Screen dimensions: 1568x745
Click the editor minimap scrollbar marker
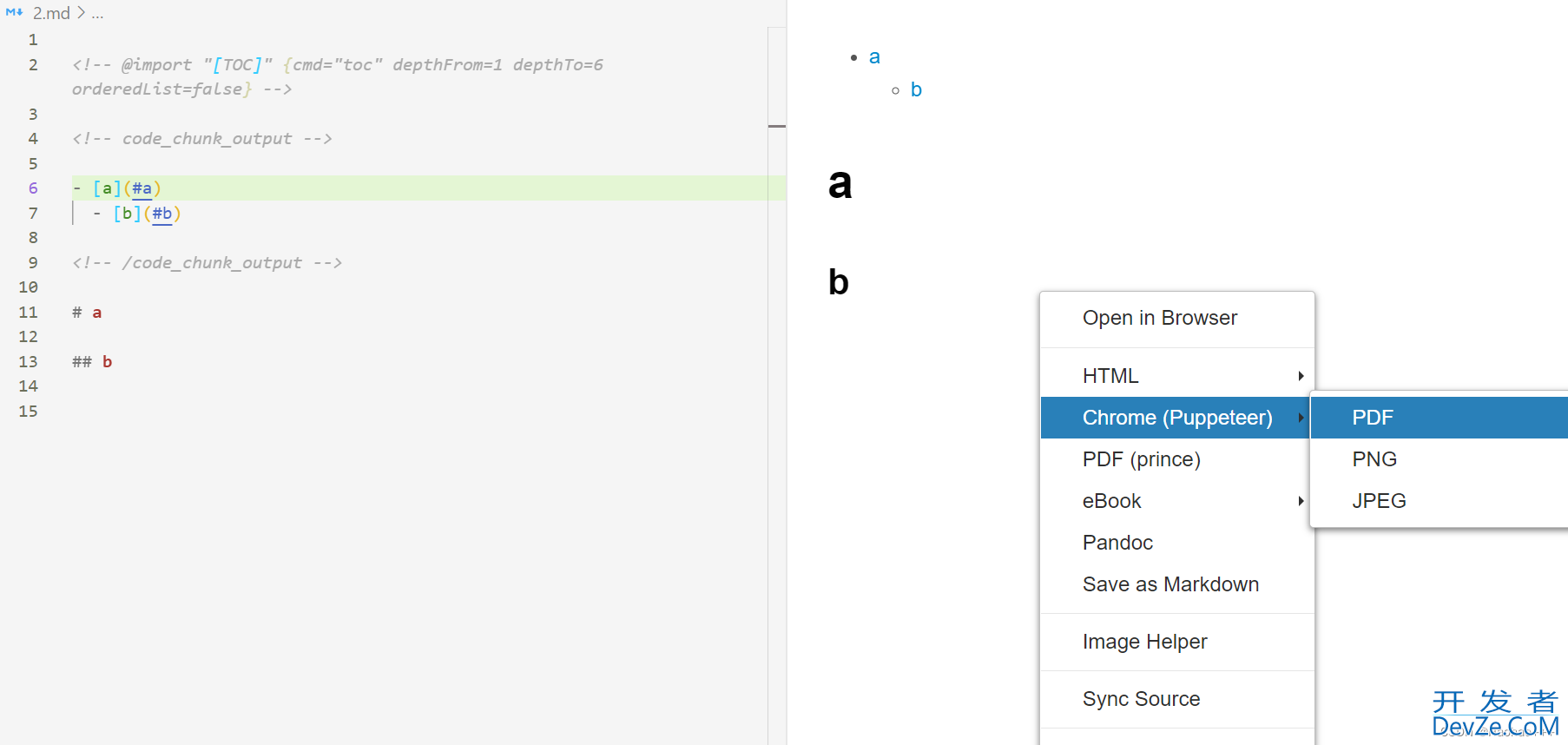tap(777, 127)
